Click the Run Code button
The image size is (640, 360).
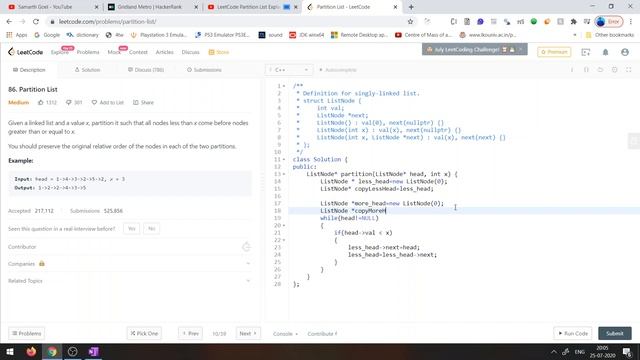click(x=573, y=333)
